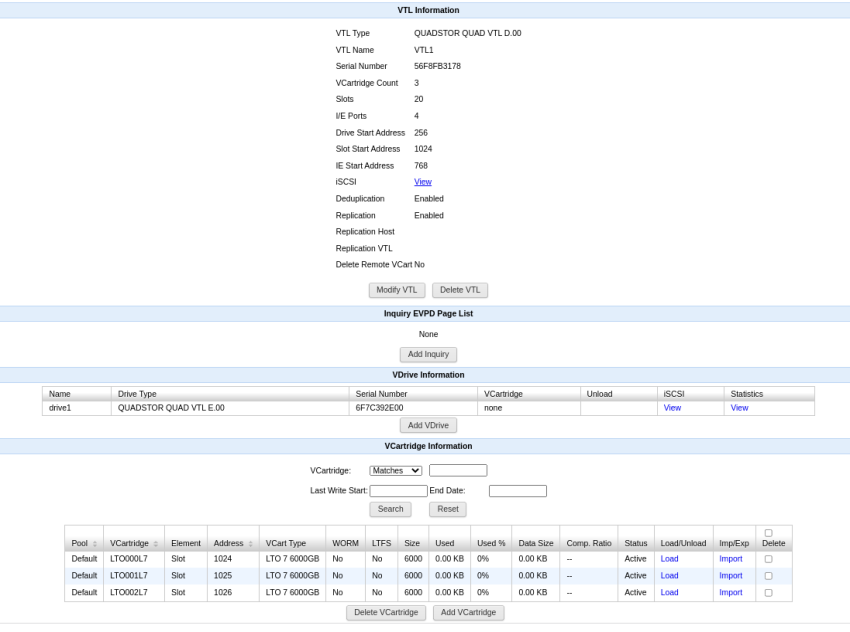Run the VCartridge Search button
This screenshot has height=632, width=850.
point(390,509)
